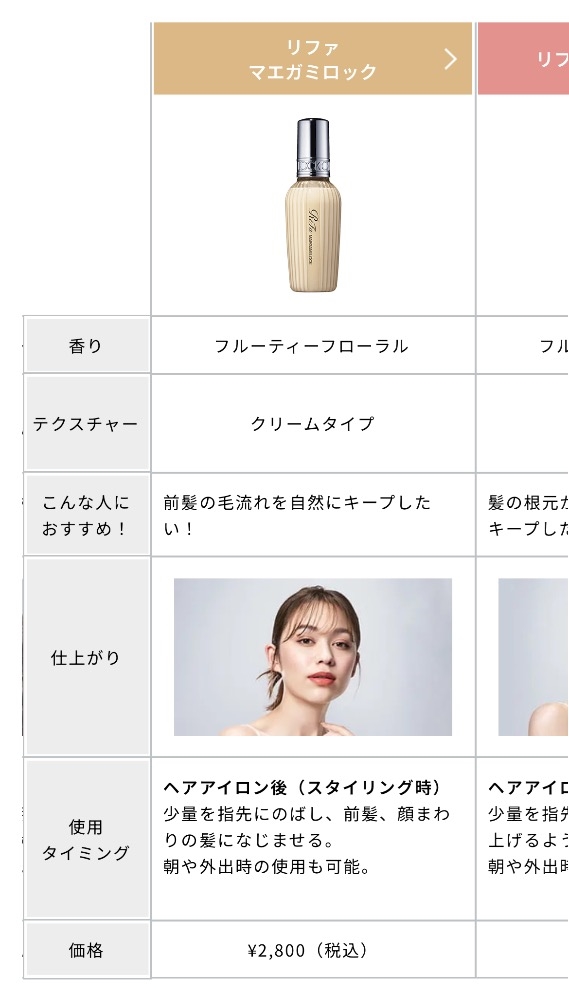Click the 仕上がり row header cell
The height and width of the screenshot is (1000, 569).
tap(87, 657)
